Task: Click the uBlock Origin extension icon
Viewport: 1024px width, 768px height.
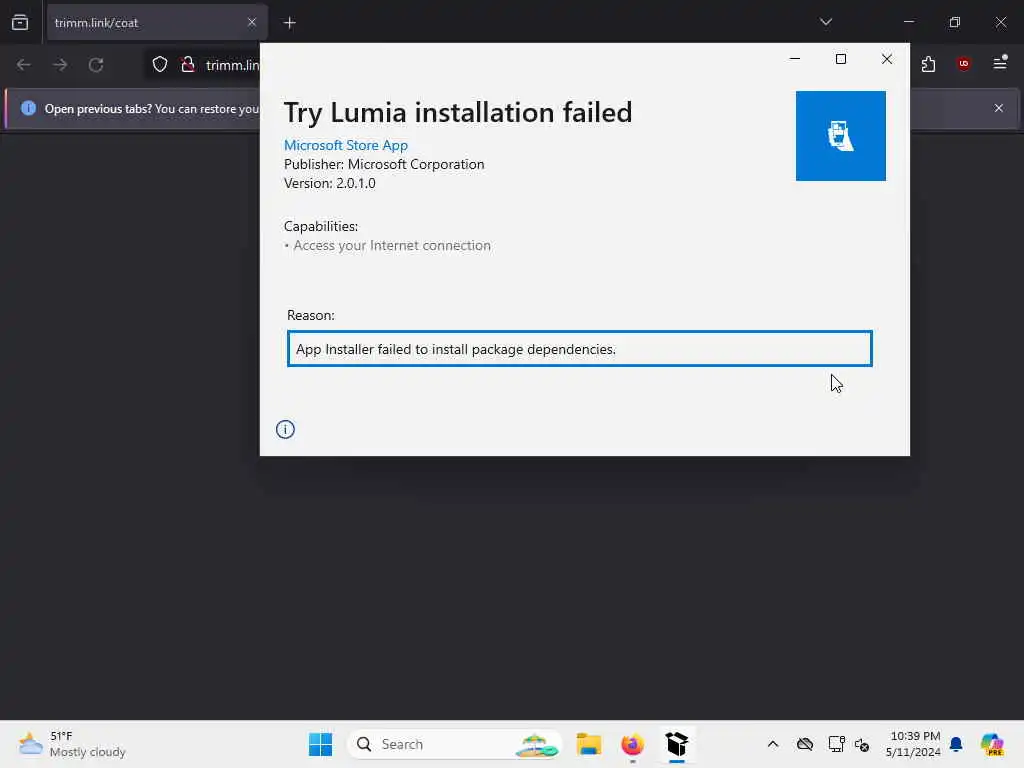Action: [963, 64]
